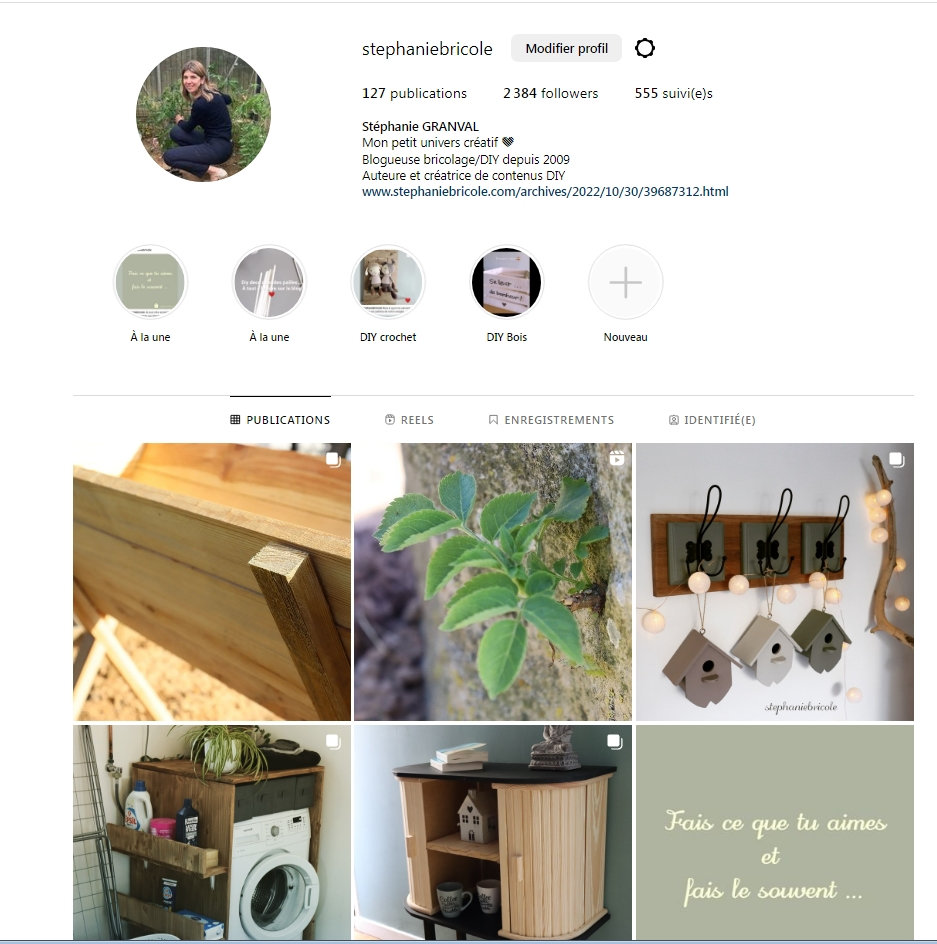Add a new highlight with plus icon

click(625, 282)
